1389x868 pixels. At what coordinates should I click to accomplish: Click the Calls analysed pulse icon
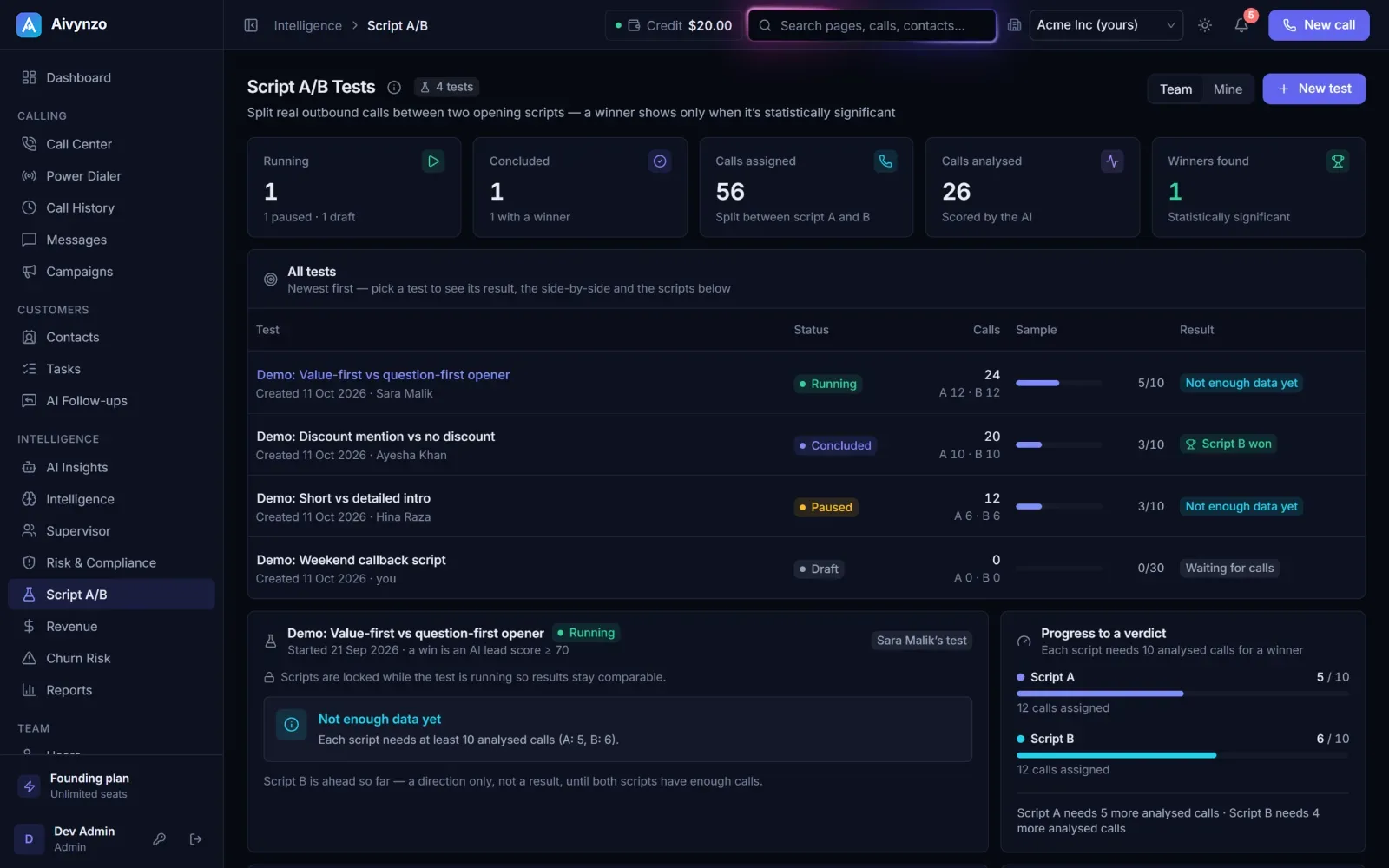pyautogui.click(x=1112, y=161)
